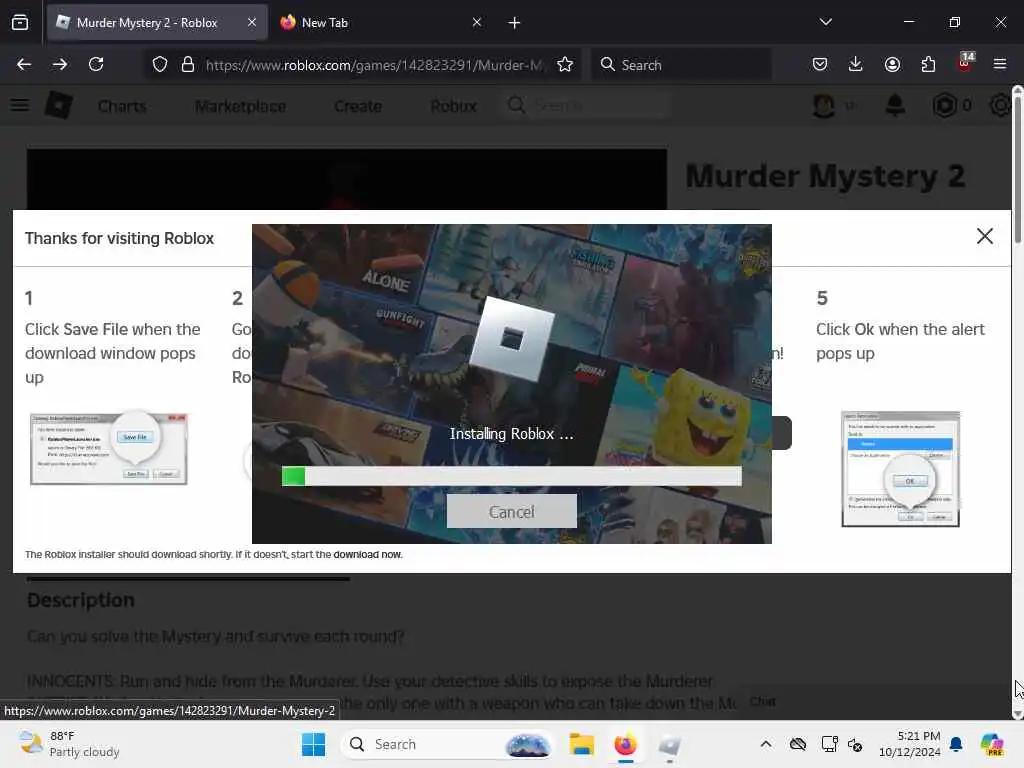Click the Windows taskbar Search box

[447, 744]
